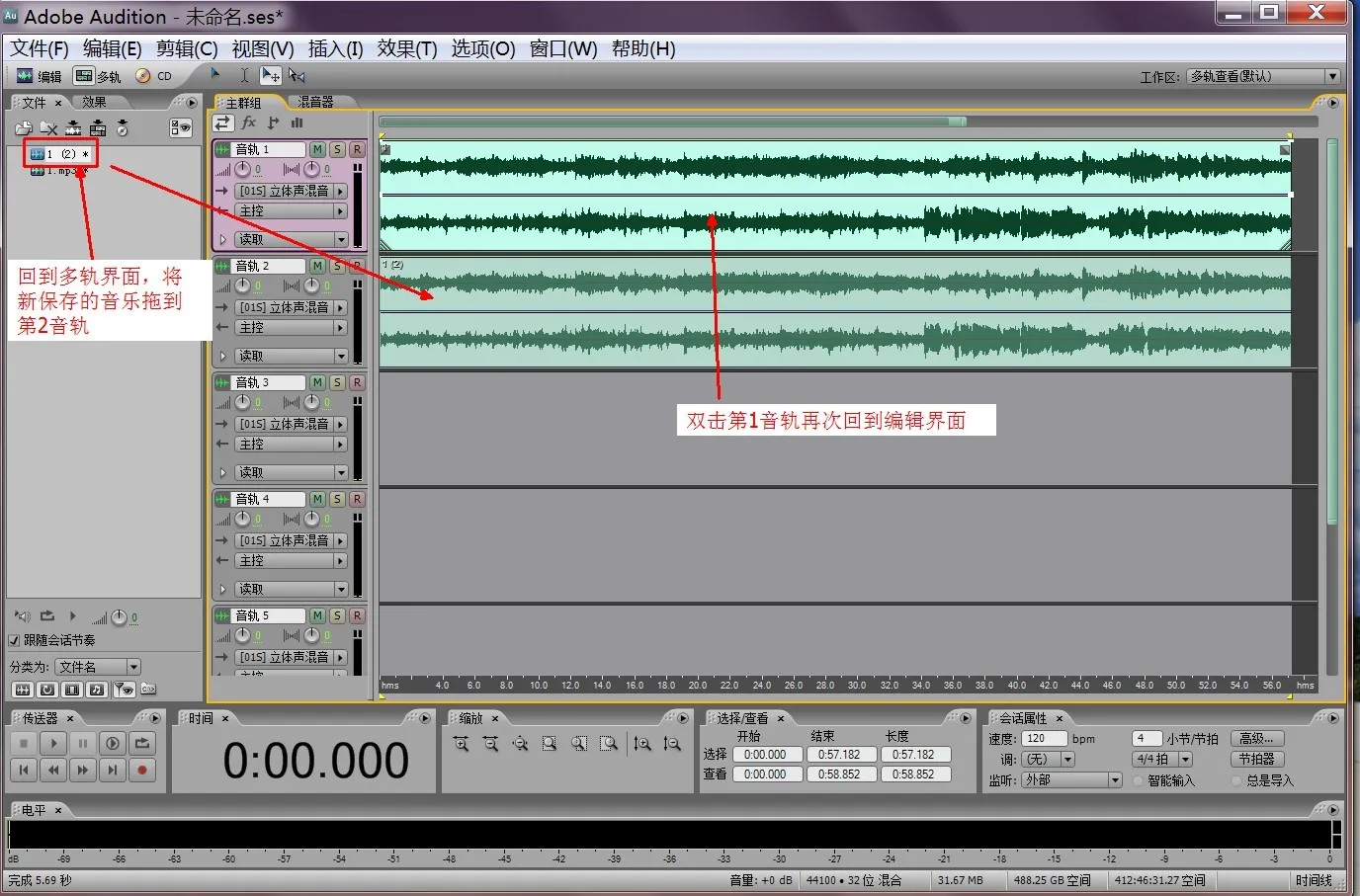Switch to the 编辑 (Edit) waveform view

[39, 76]
